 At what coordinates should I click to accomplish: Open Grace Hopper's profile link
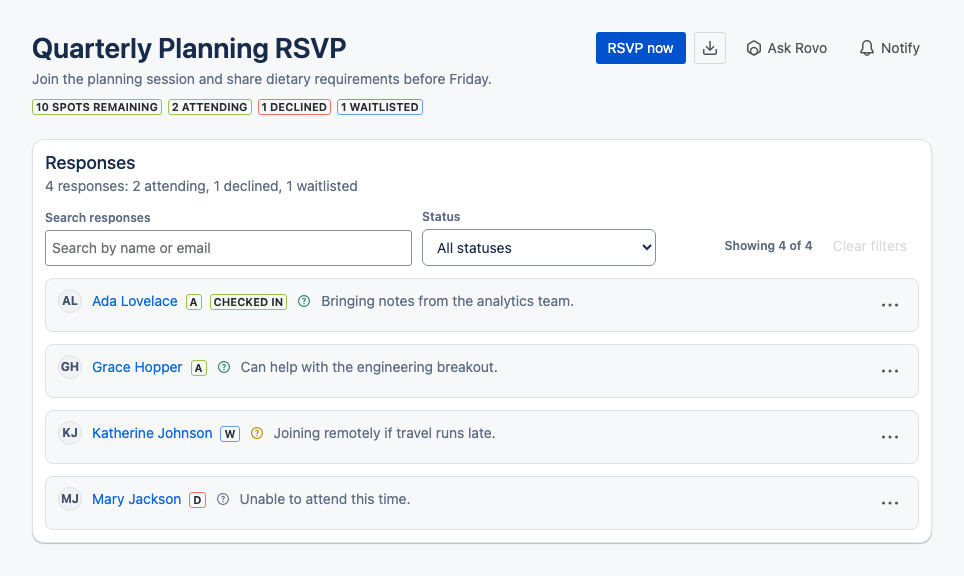137,367
